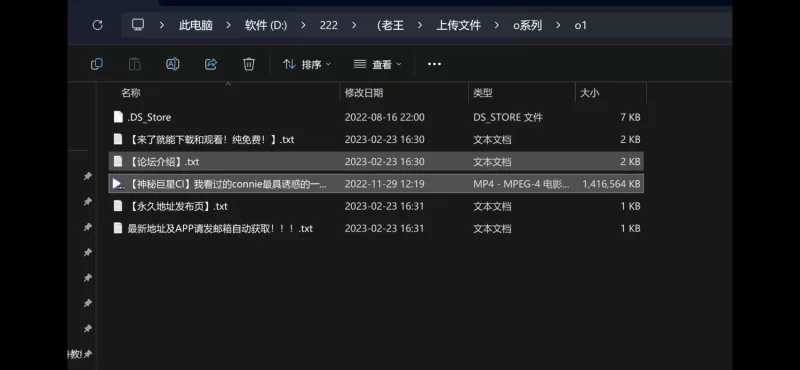The height and width of the screenshot is (370, 800).
Task: Expand chevron after the computer icon
Action: point(162,25)
